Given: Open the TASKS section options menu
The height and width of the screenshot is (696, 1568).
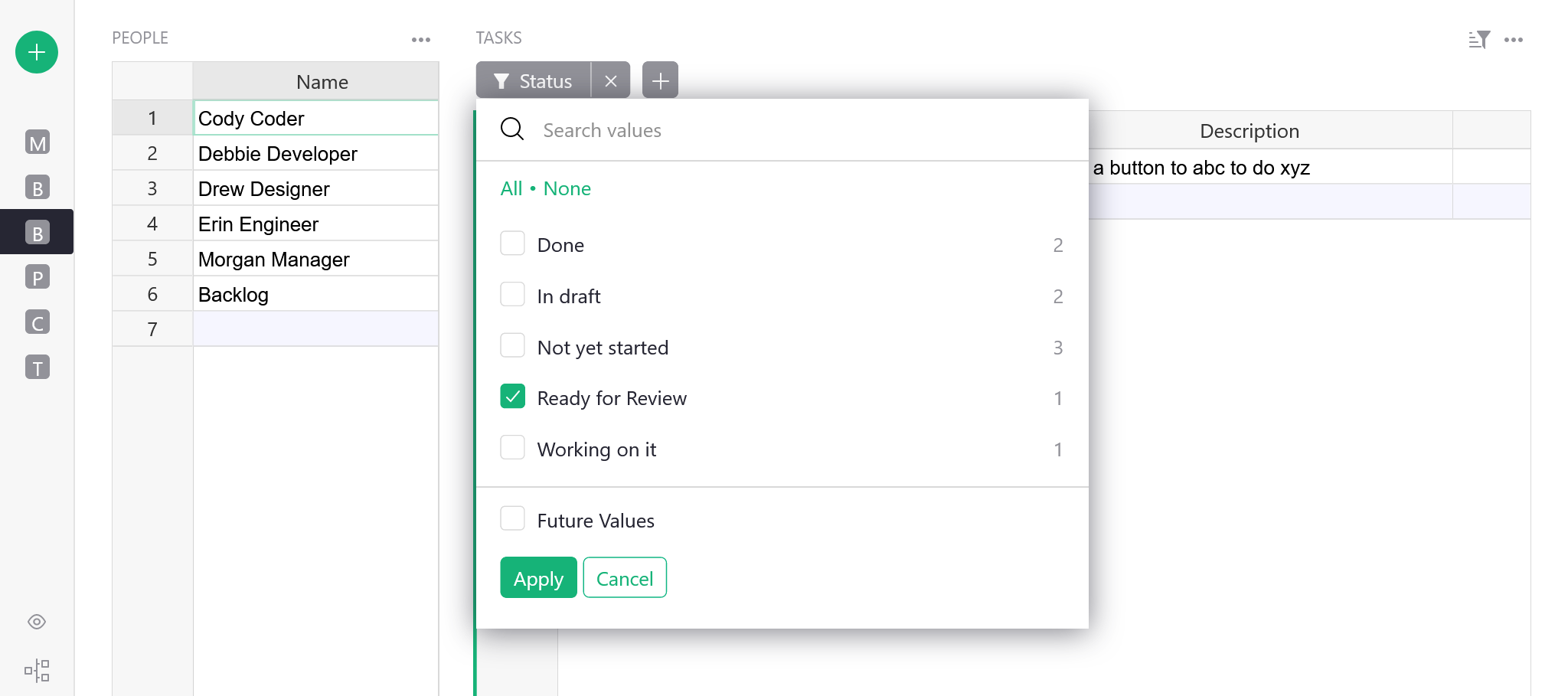Looking at the screenshot, I should pos(1514,40).
